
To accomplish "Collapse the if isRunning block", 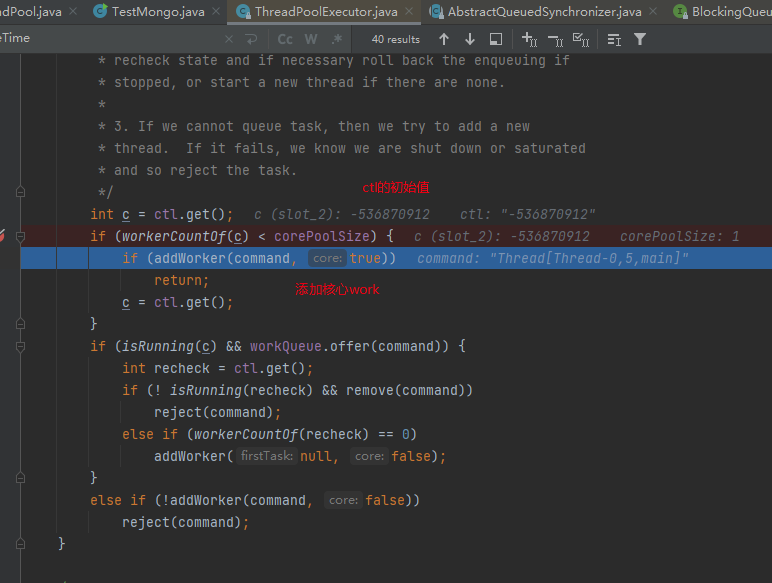I will [x=20, y=347].
